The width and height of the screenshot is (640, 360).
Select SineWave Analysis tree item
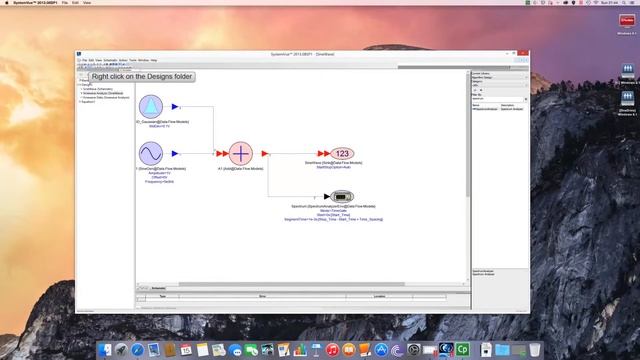103,93
